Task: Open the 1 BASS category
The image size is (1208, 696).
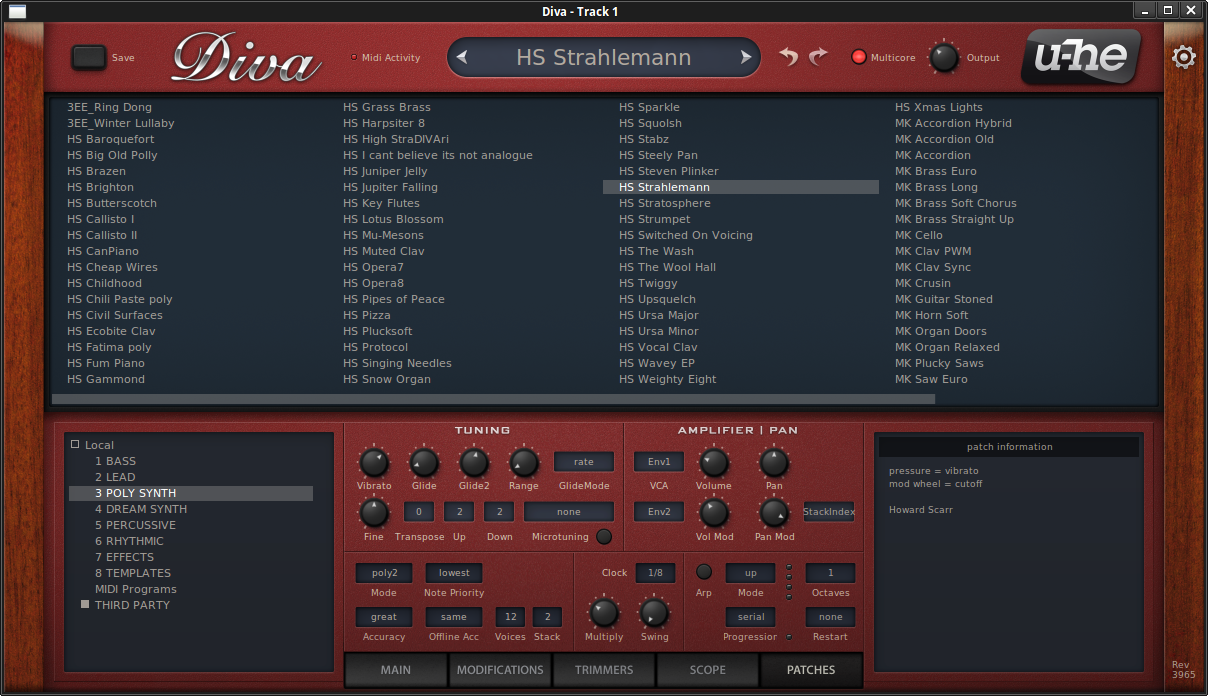Action: coord(116,461)
